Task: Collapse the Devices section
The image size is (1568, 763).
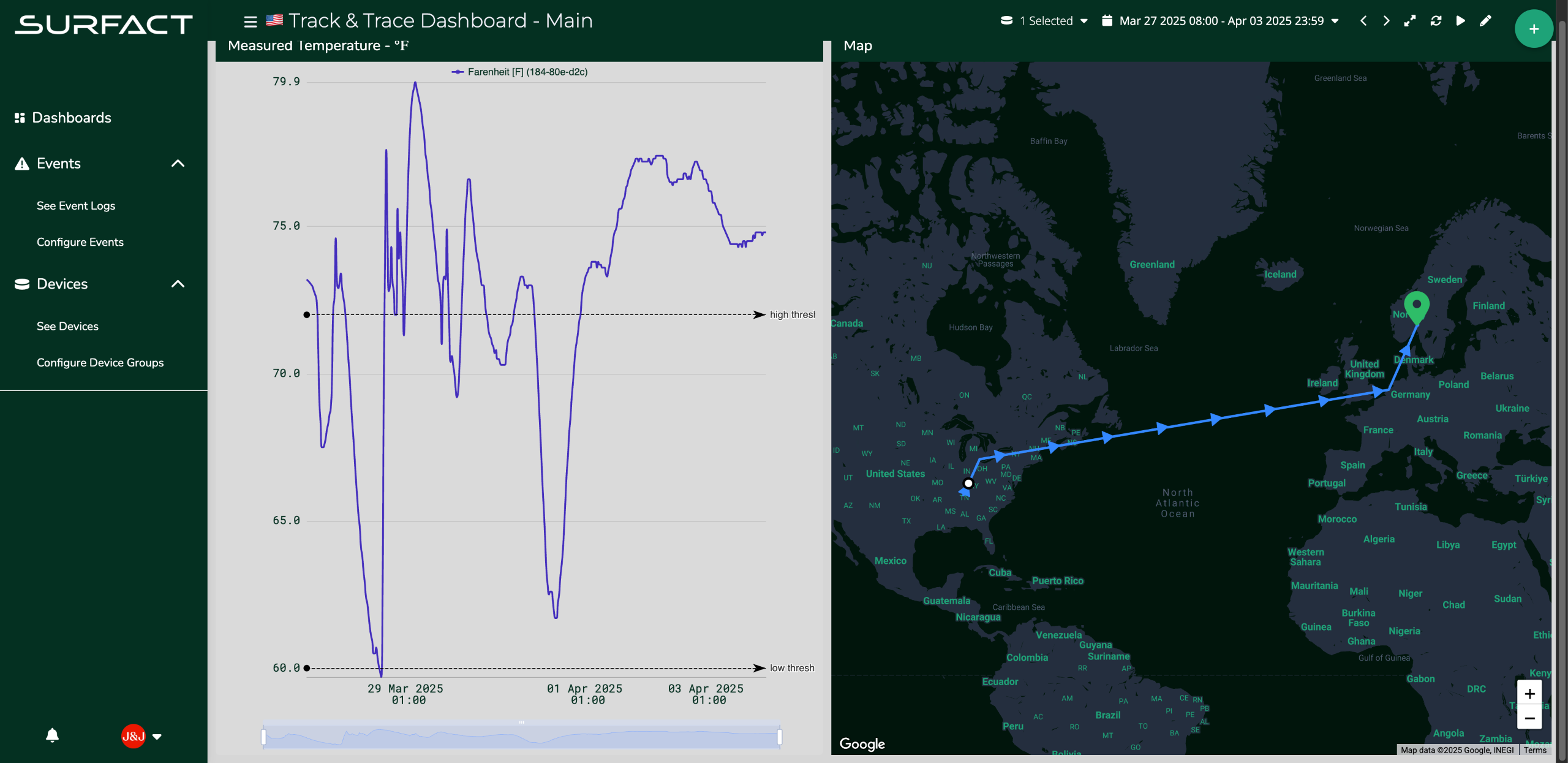Action: click(178, 284)
